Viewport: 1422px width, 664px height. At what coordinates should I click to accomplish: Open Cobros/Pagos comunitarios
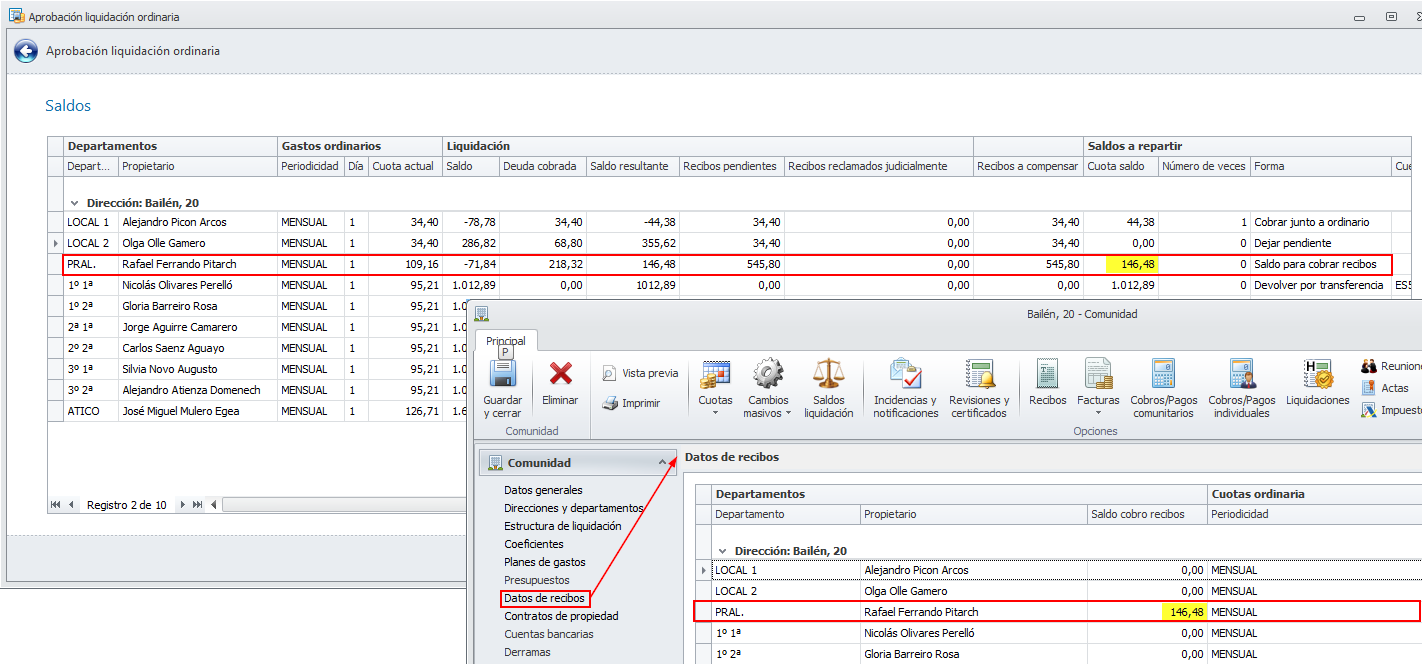click(1162, 375)
